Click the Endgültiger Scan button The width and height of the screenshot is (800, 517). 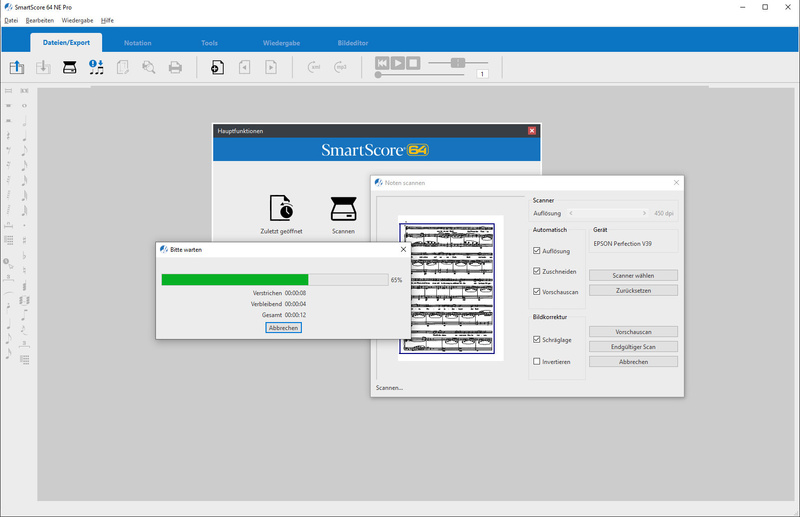pos(633,347)
